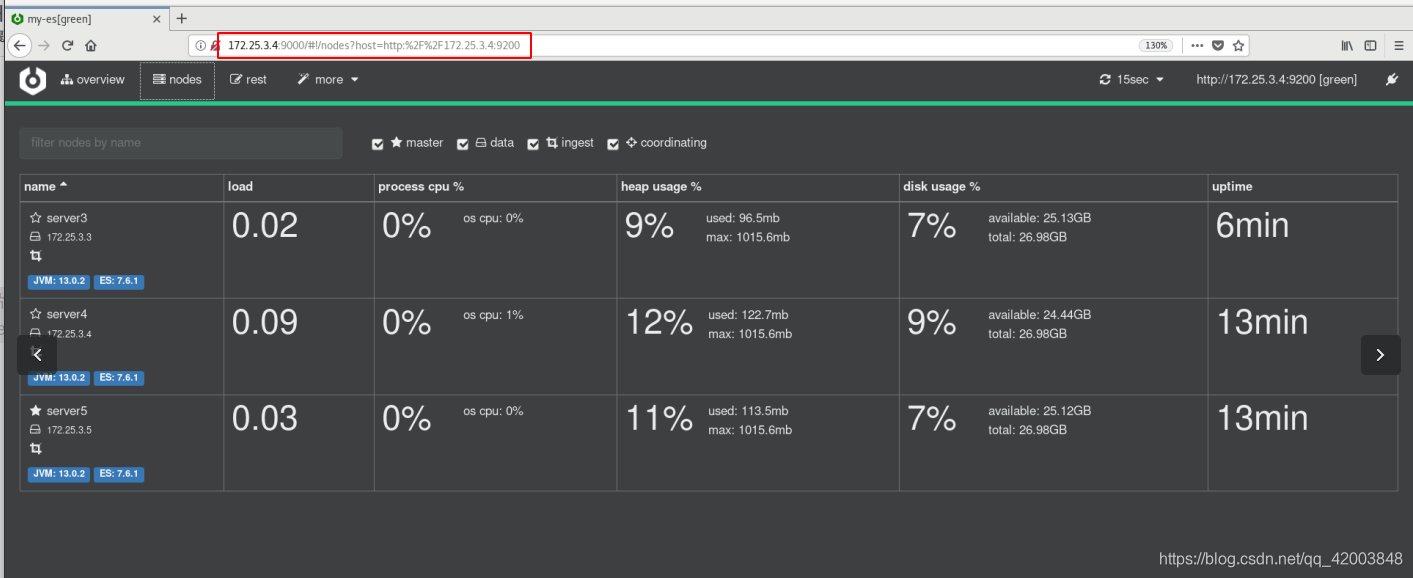The height and width of the screenshot is (578, 1413).
Task: Select the server3 node name
Action: [x=68, y=218]
